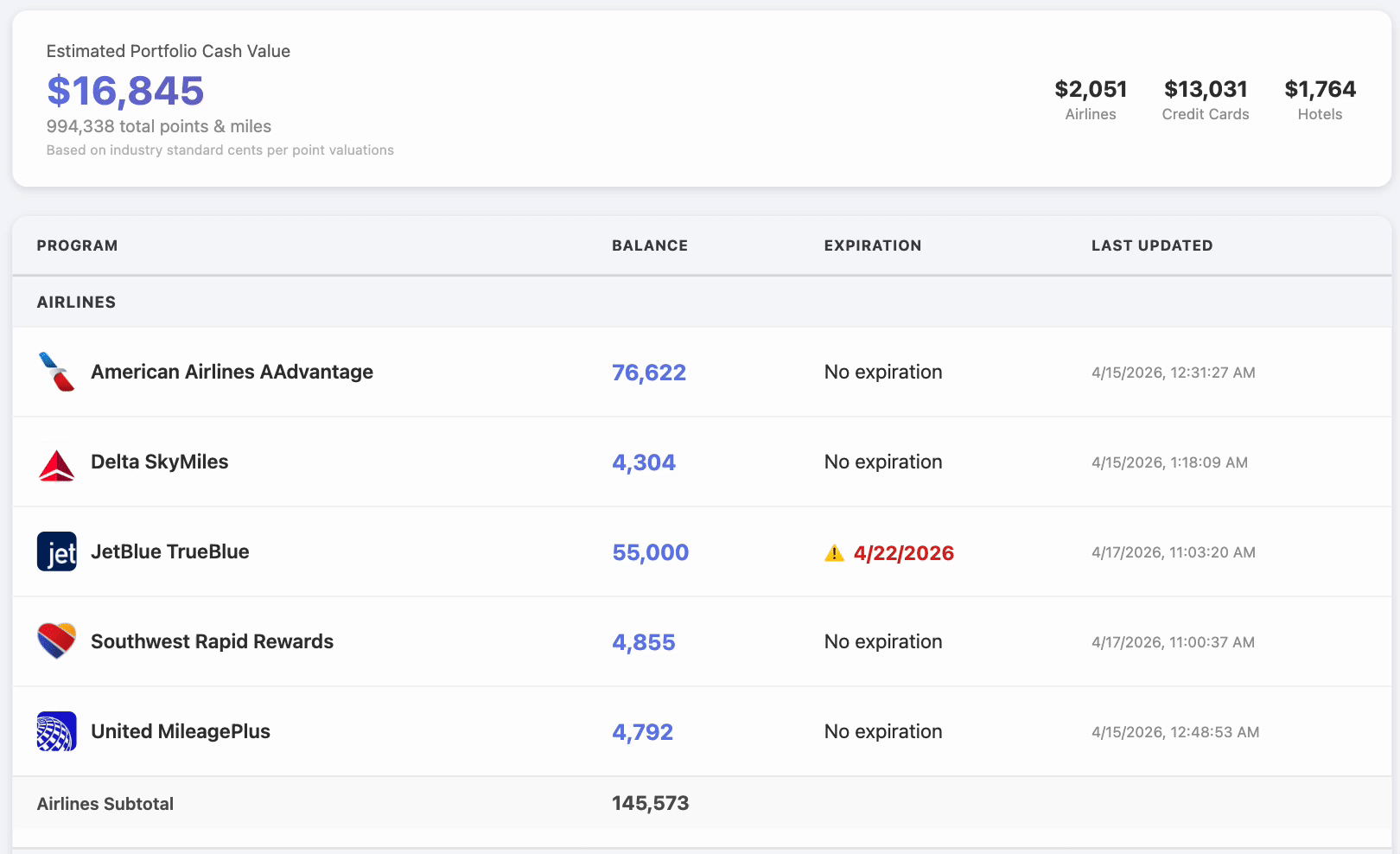Click the Southwest Rapid Rewards heart logo

point(57,641)
